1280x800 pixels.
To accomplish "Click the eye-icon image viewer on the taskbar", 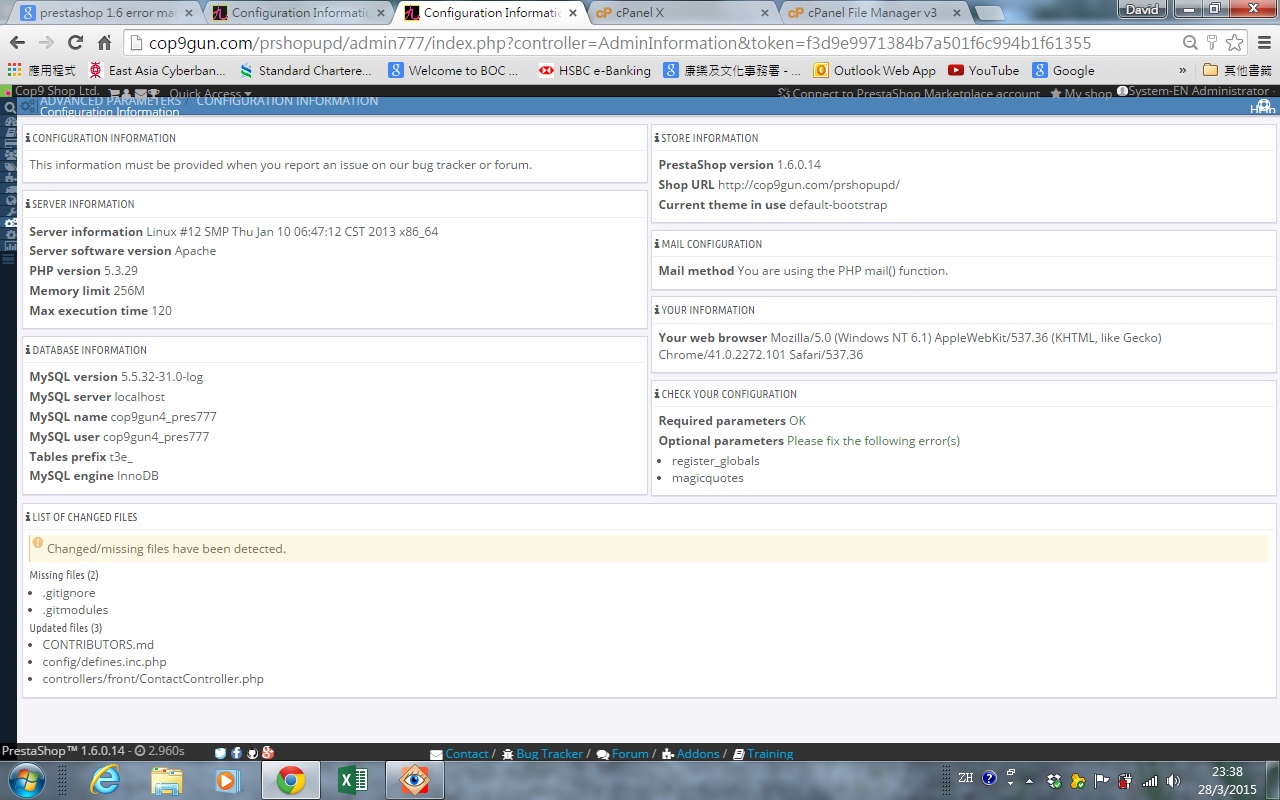I will point(414,780).
